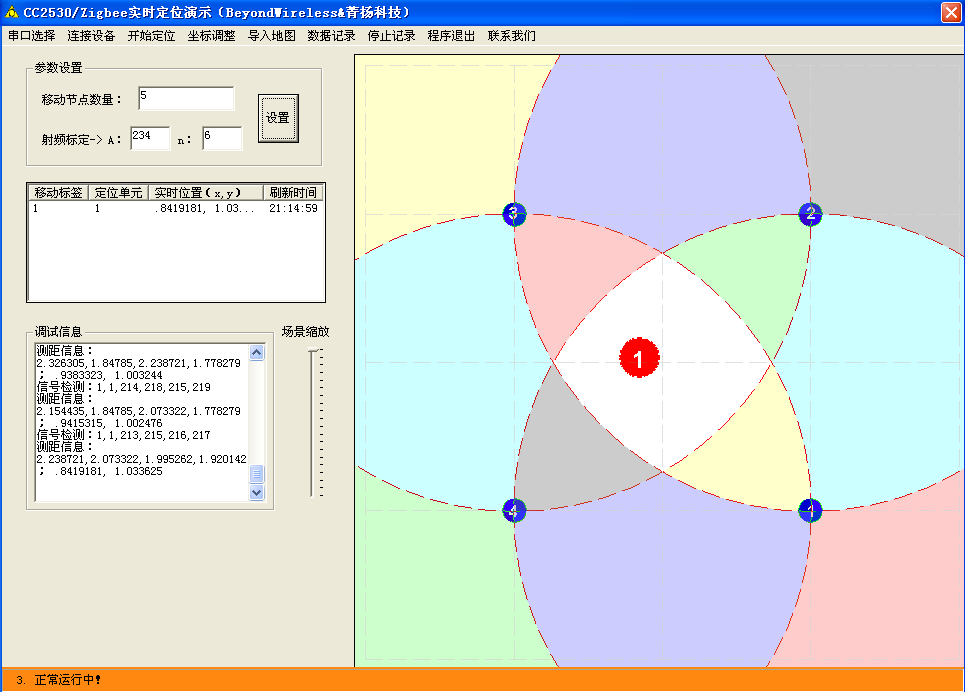Select blue anchor node 4 on map

[514, 510]
